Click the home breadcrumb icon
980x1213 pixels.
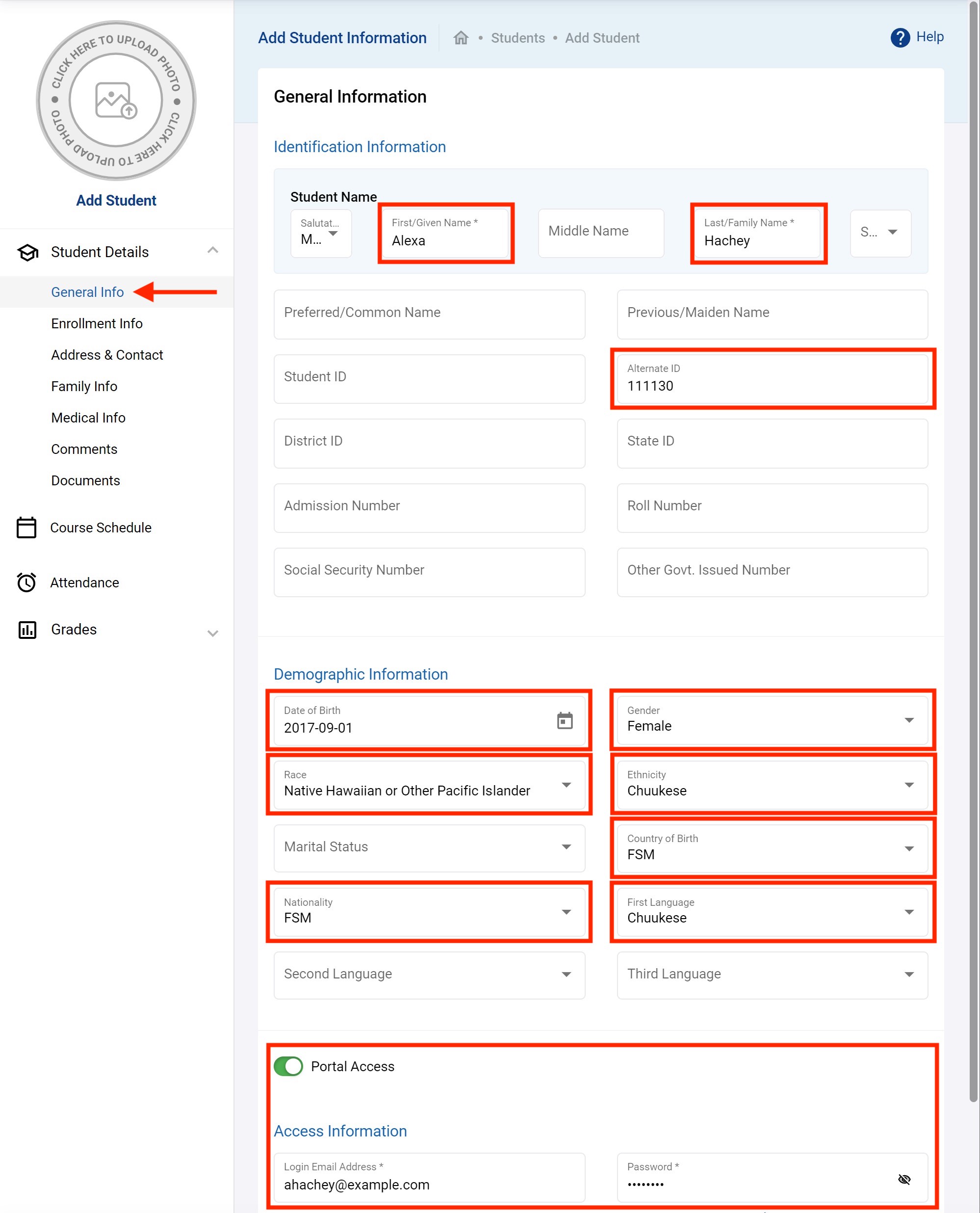(461, 38)
